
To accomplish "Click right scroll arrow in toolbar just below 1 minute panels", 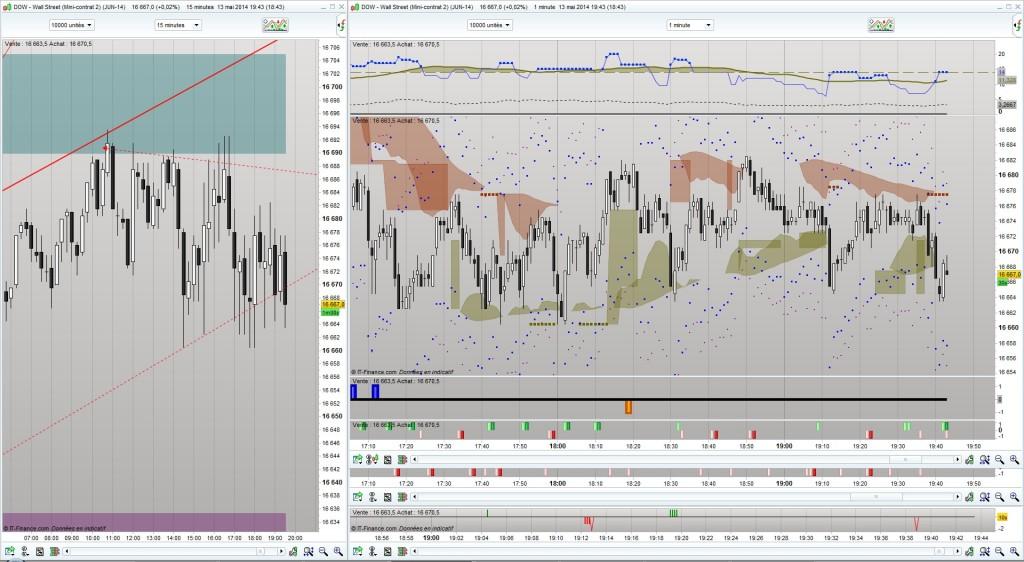I will 957,460.
